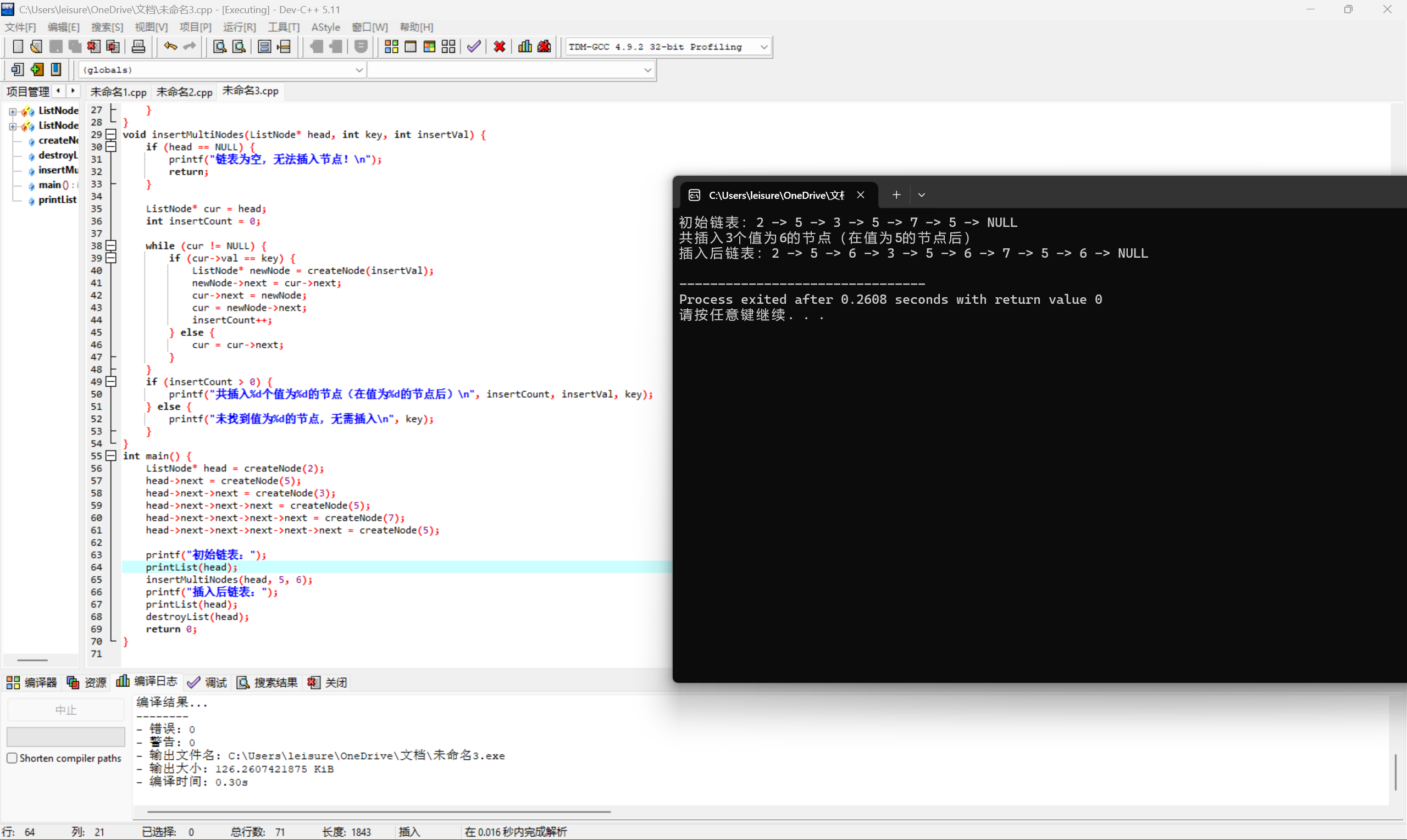Click the Print icon on toolbar
Viewport: 1407px width, 840px height.
point(138,46)
